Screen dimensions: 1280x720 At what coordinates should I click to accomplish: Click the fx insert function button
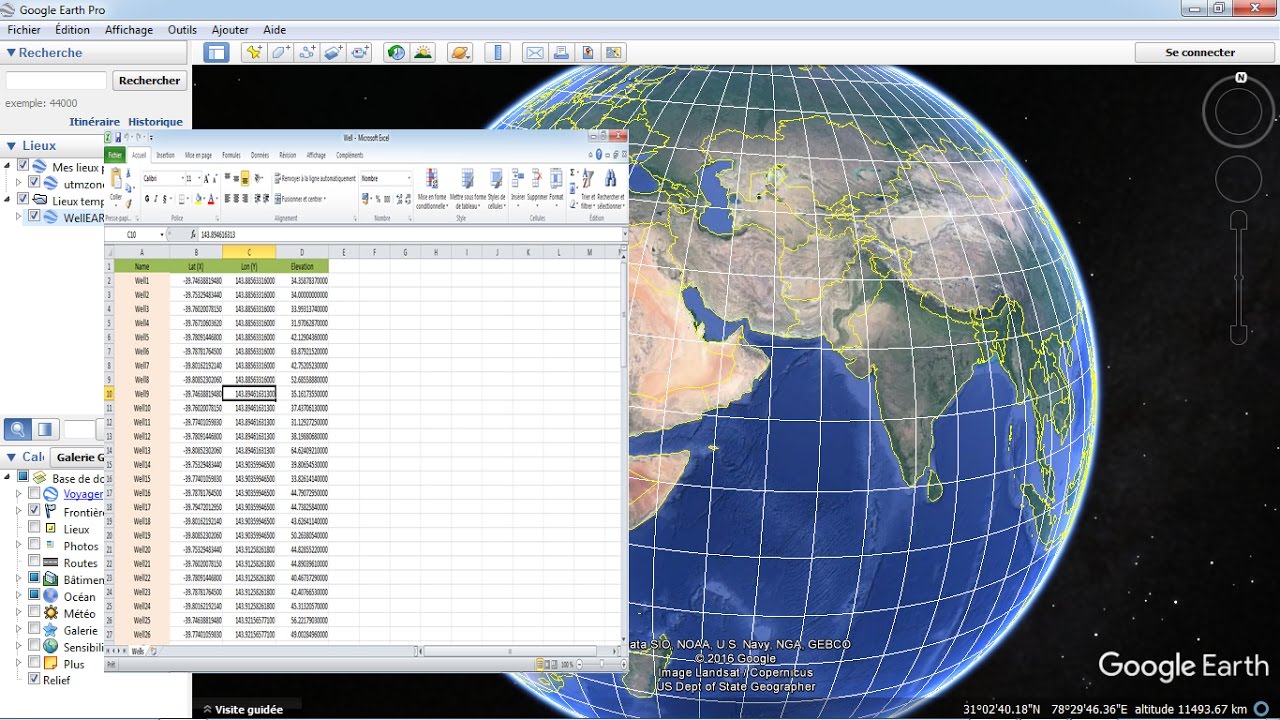tap(193, 235)
